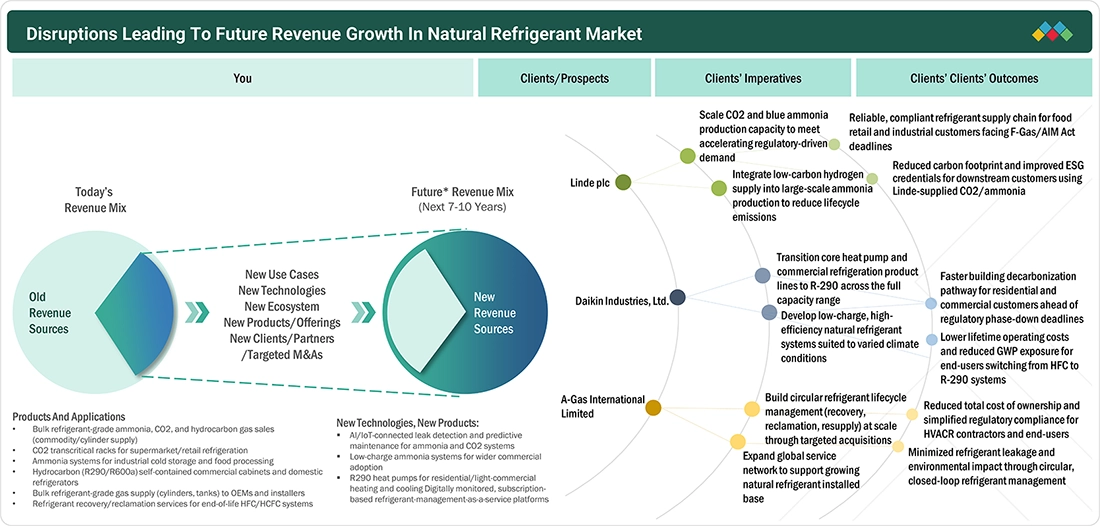This screenshot has width=1100, height=526.
Task: Click the pale green dot for Reliable, compliant refrigerant supply
Action: pyautogui.click(x=834, y=144)
